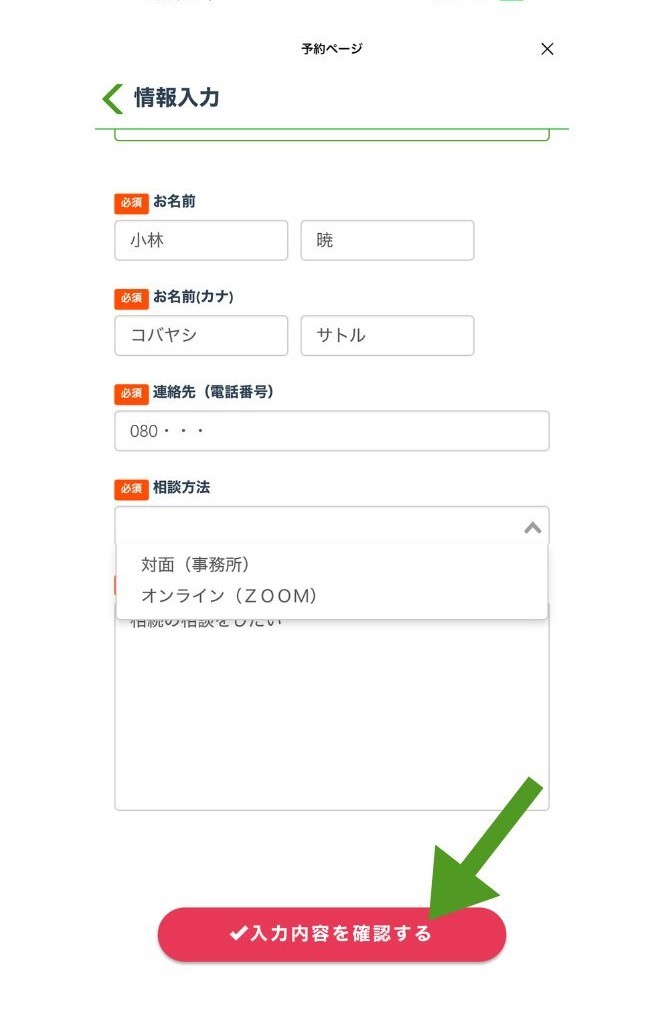Go back using the green chevron arrow

[113, 98]
